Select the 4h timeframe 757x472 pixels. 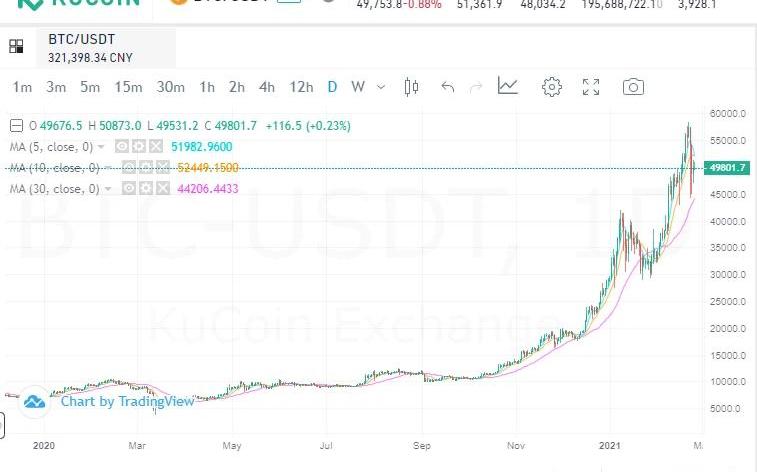266,87
